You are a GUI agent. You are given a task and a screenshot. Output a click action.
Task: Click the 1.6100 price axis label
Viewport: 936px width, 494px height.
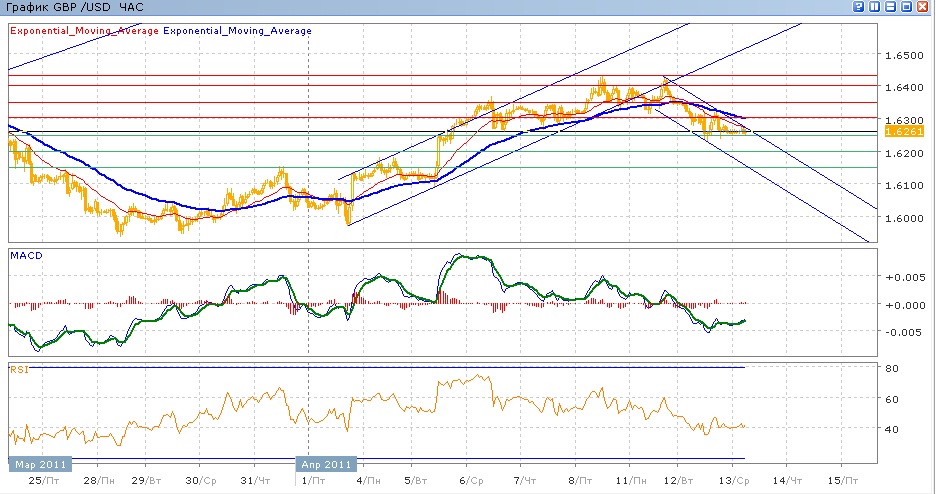pyautogui.click(x=903, y=185)
